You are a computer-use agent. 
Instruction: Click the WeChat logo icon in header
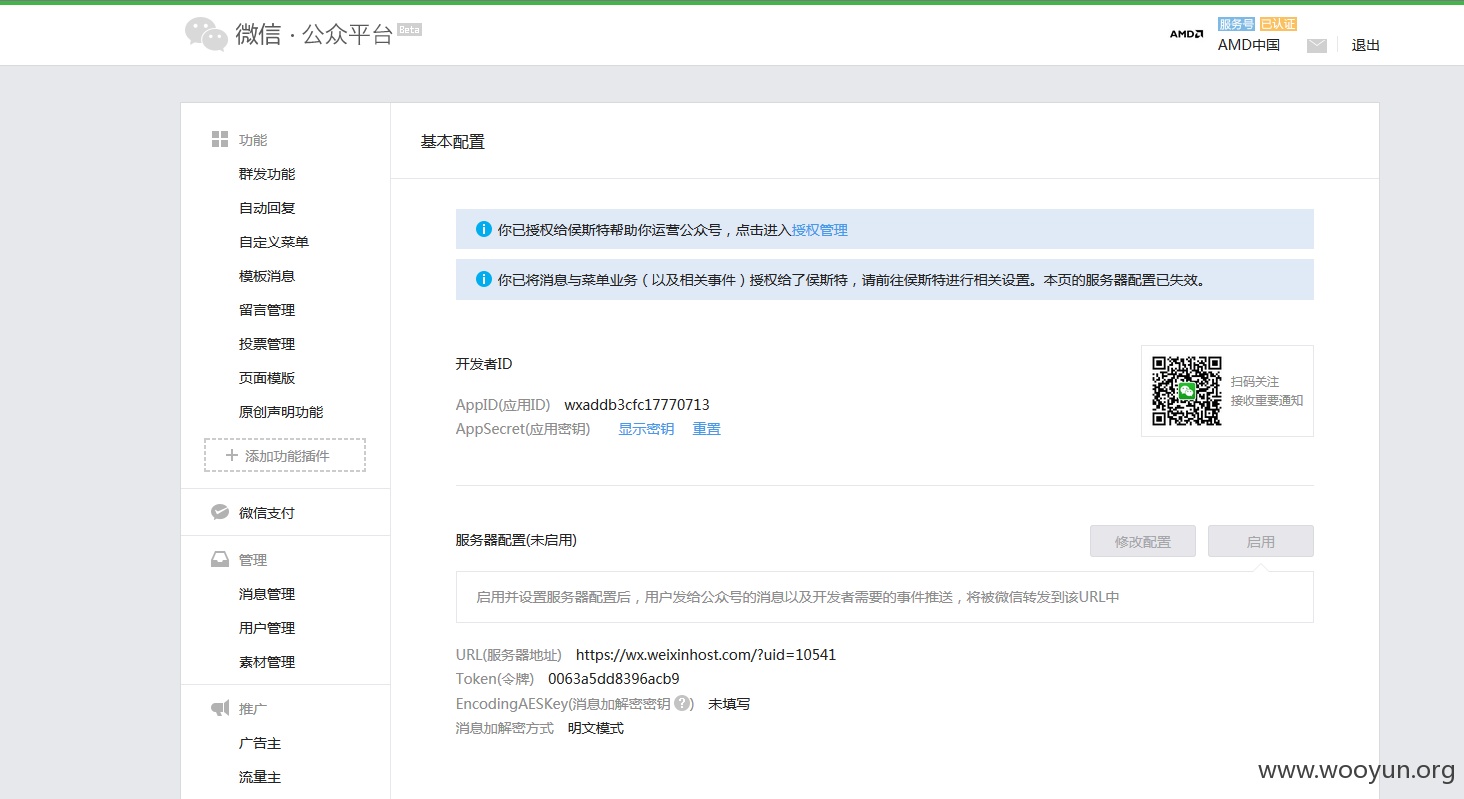pyautogui.click(x=207, y=34)
